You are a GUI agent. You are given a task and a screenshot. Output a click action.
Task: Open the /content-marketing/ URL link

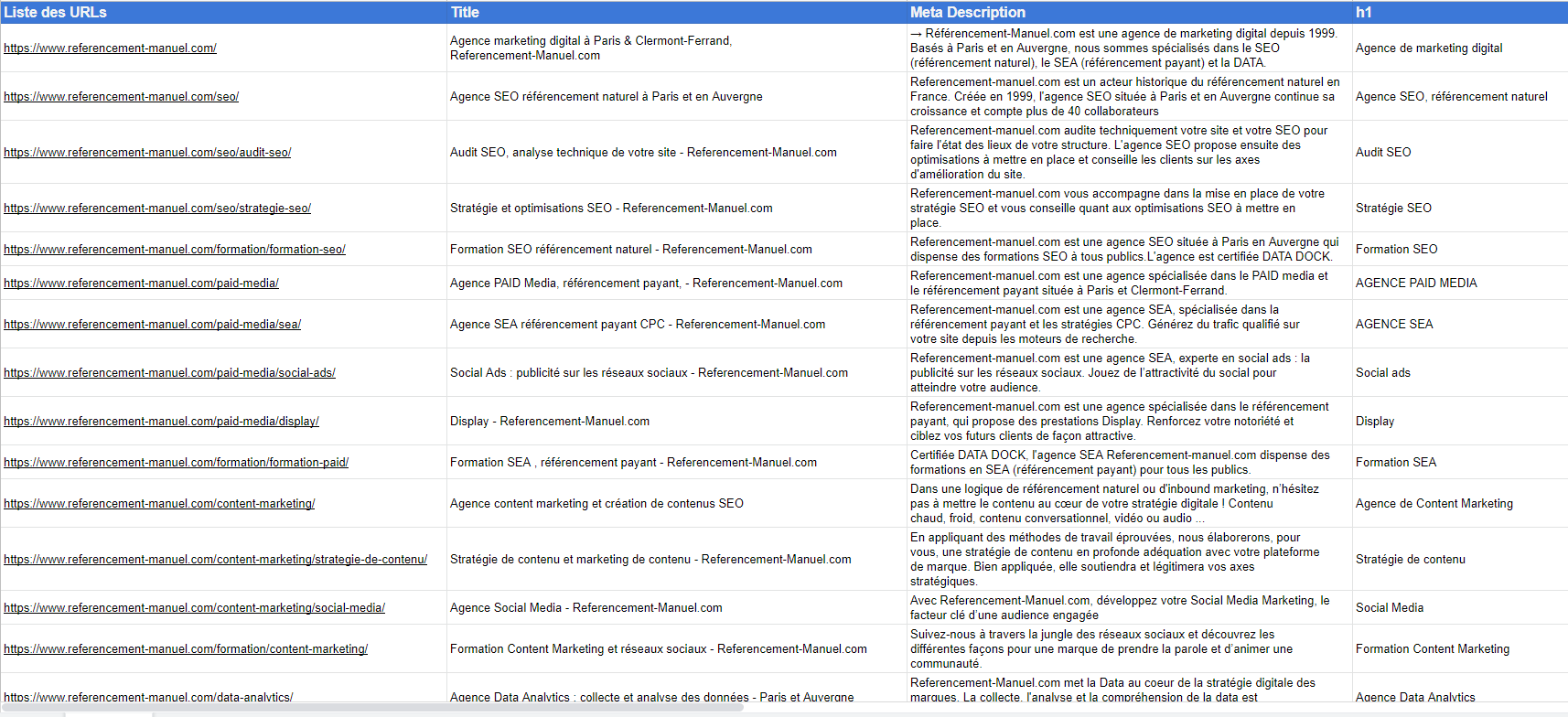[159, 504]
